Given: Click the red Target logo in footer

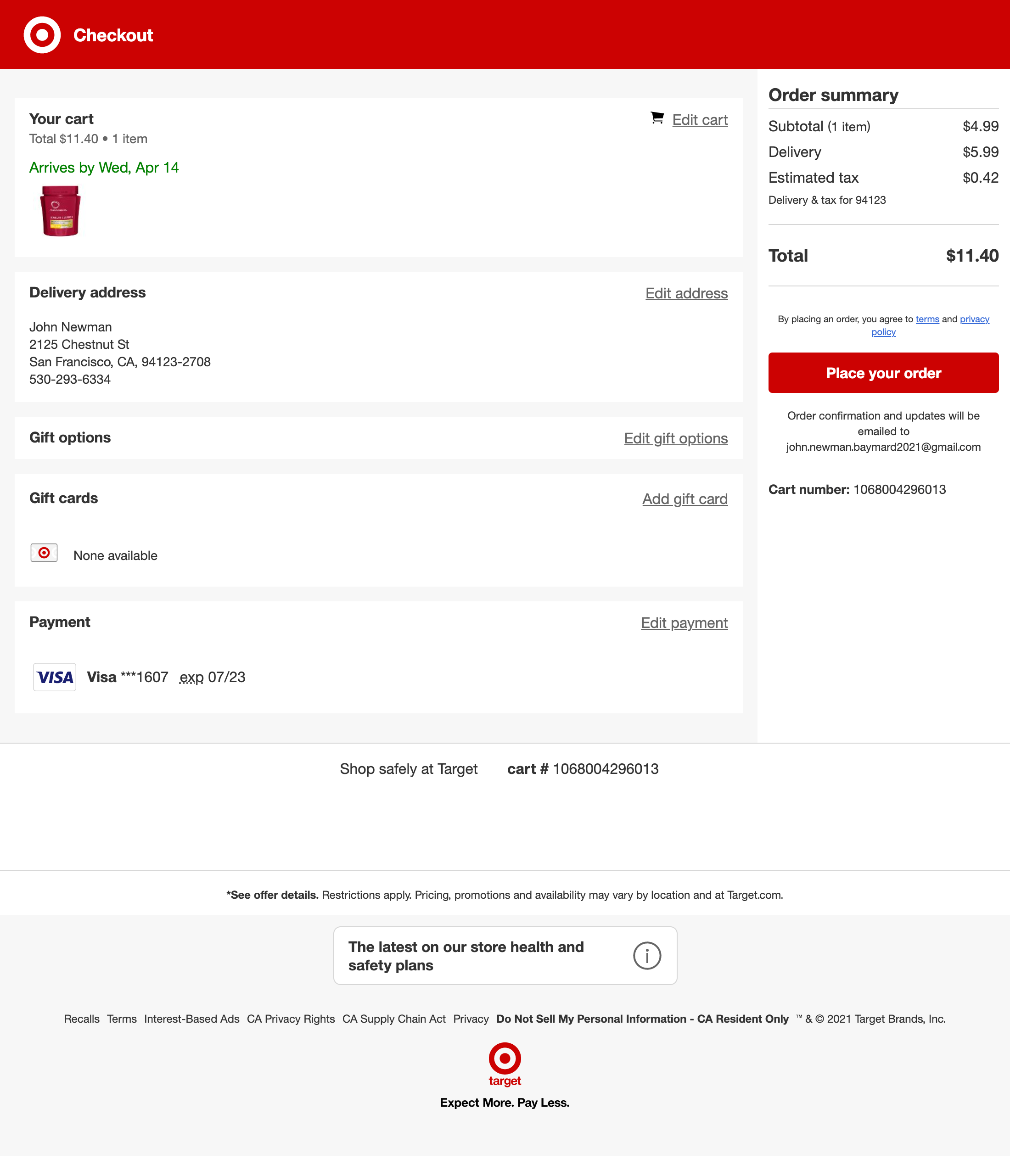Looking at the screenshot, I should click(505, 1064).
